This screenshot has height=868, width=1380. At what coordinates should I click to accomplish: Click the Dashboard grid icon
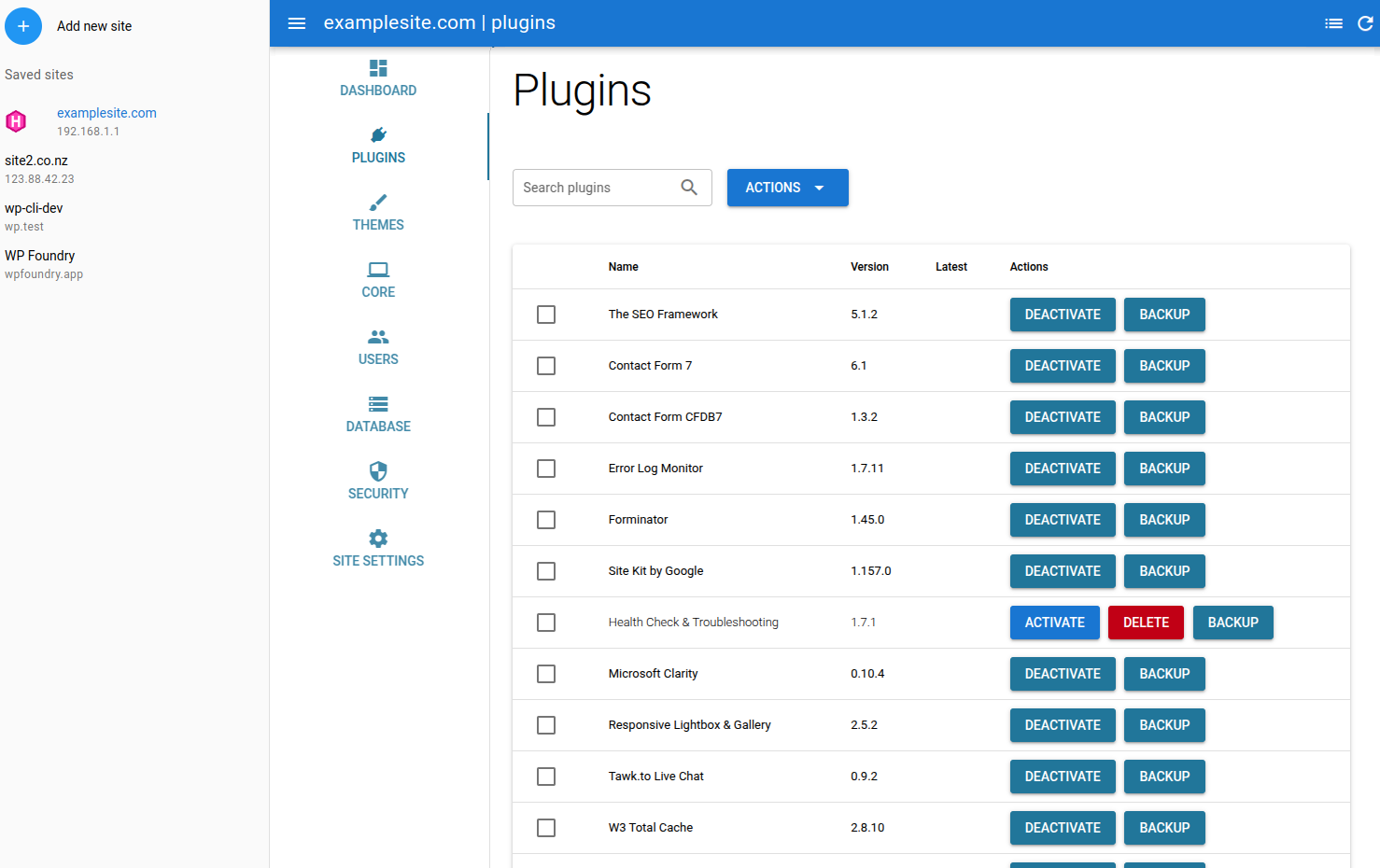(x=378, y=68)
